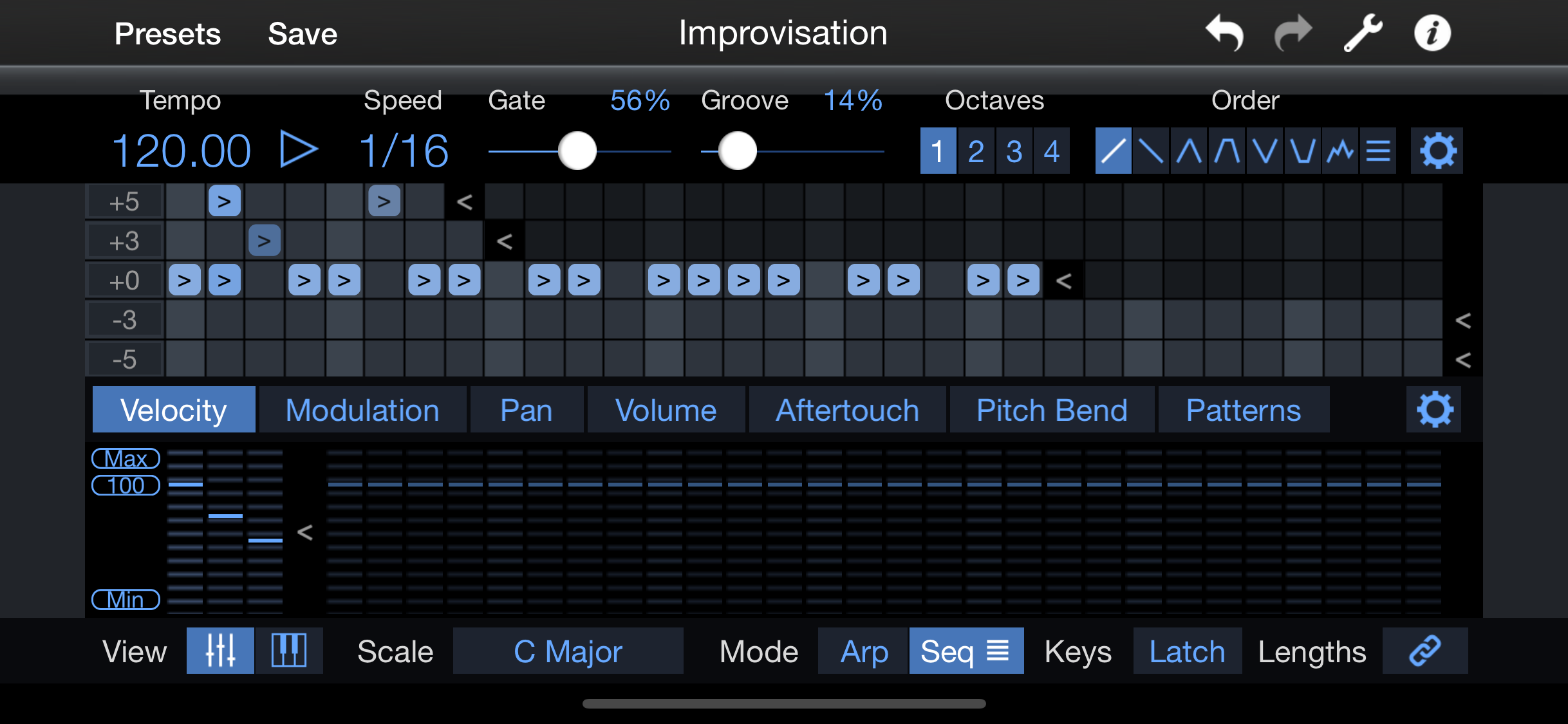Open the Modulation tab
Screen dimensions: 1568x724
[362, 409]
